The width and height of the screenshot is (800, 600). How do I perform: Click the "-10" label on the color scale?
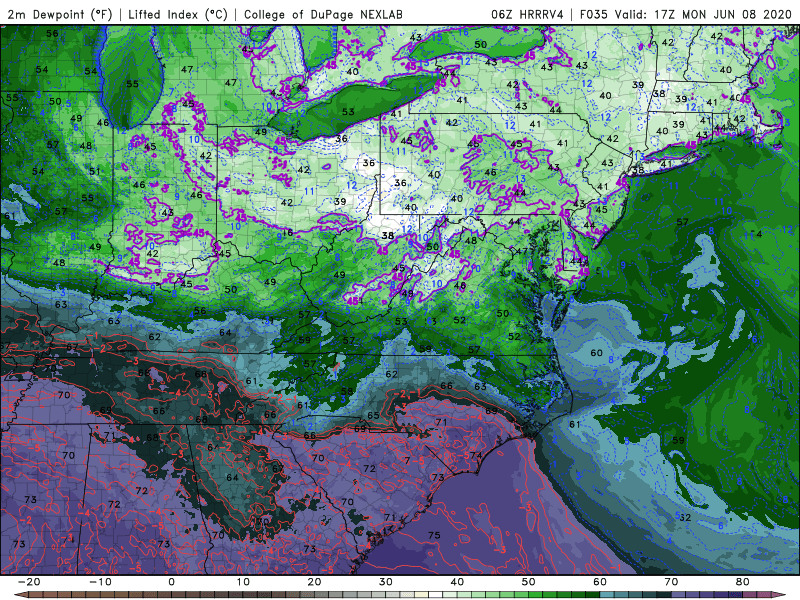tap(100, 582)
